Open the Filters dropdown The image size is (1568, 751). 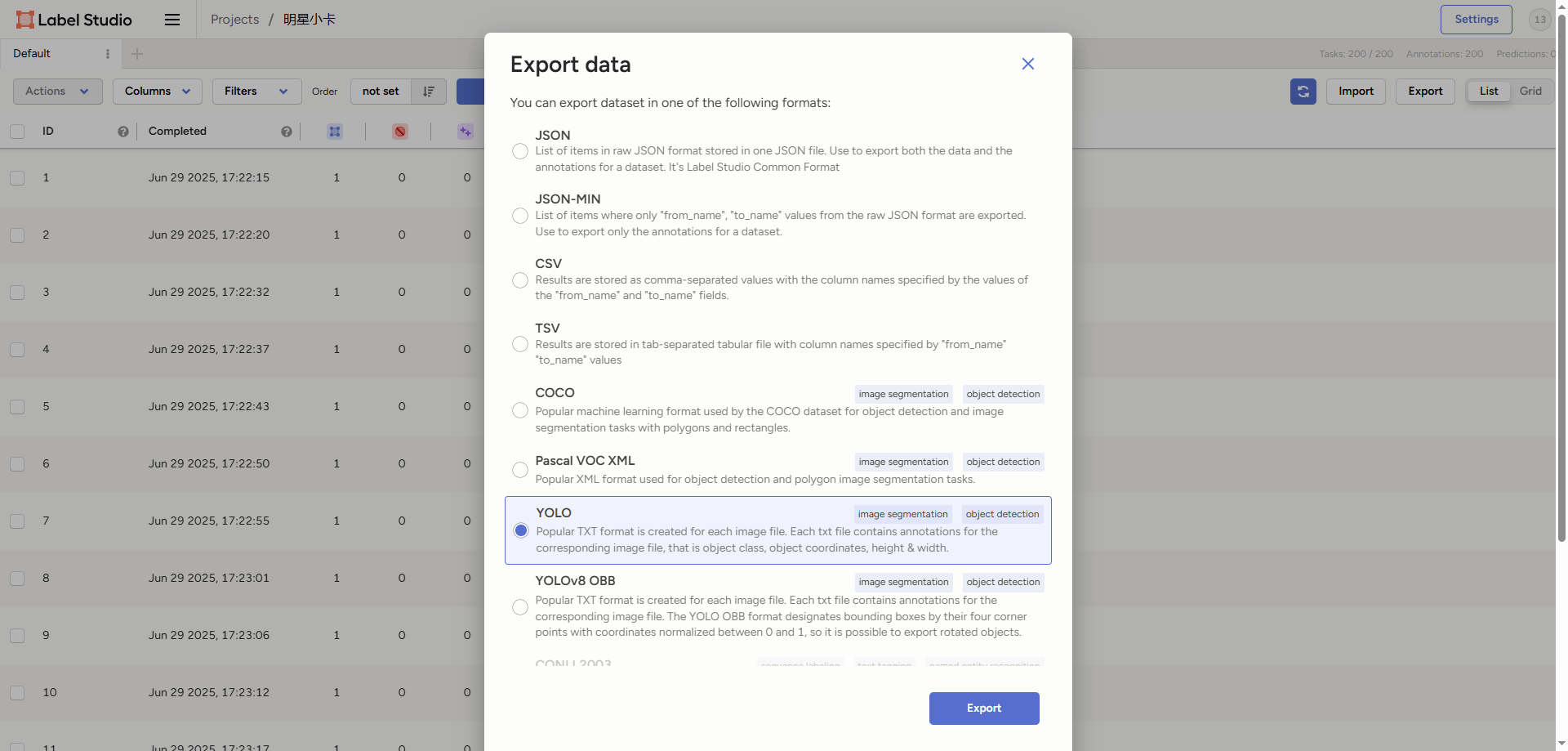[x=257, y=92]
